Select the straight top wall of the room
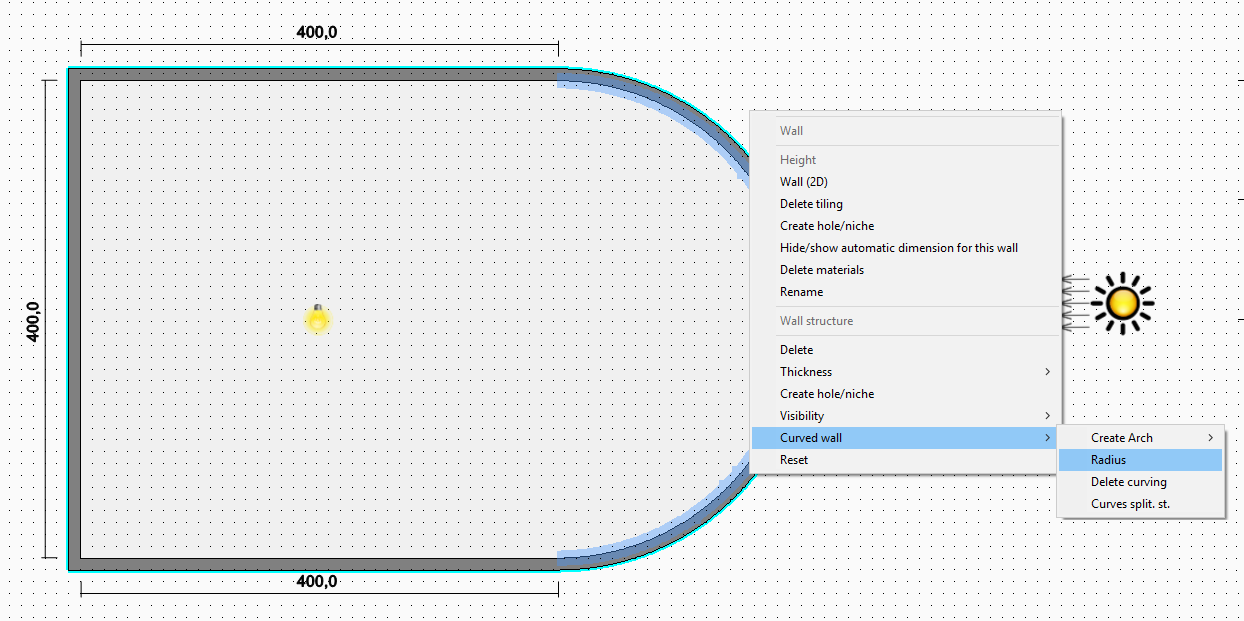This screenshot has height=621, width=1244. (x=313, y=74)
